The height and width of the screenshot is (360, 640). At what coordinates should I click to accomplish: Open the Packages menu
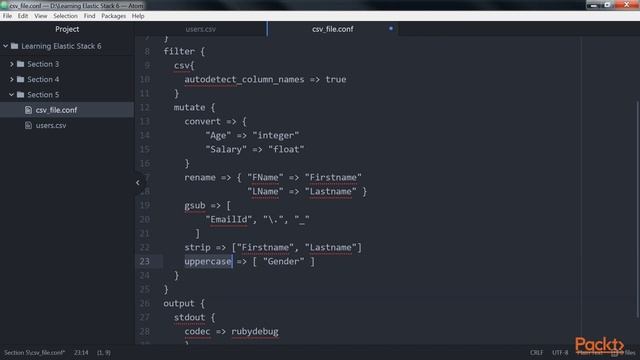pos(113,16)
